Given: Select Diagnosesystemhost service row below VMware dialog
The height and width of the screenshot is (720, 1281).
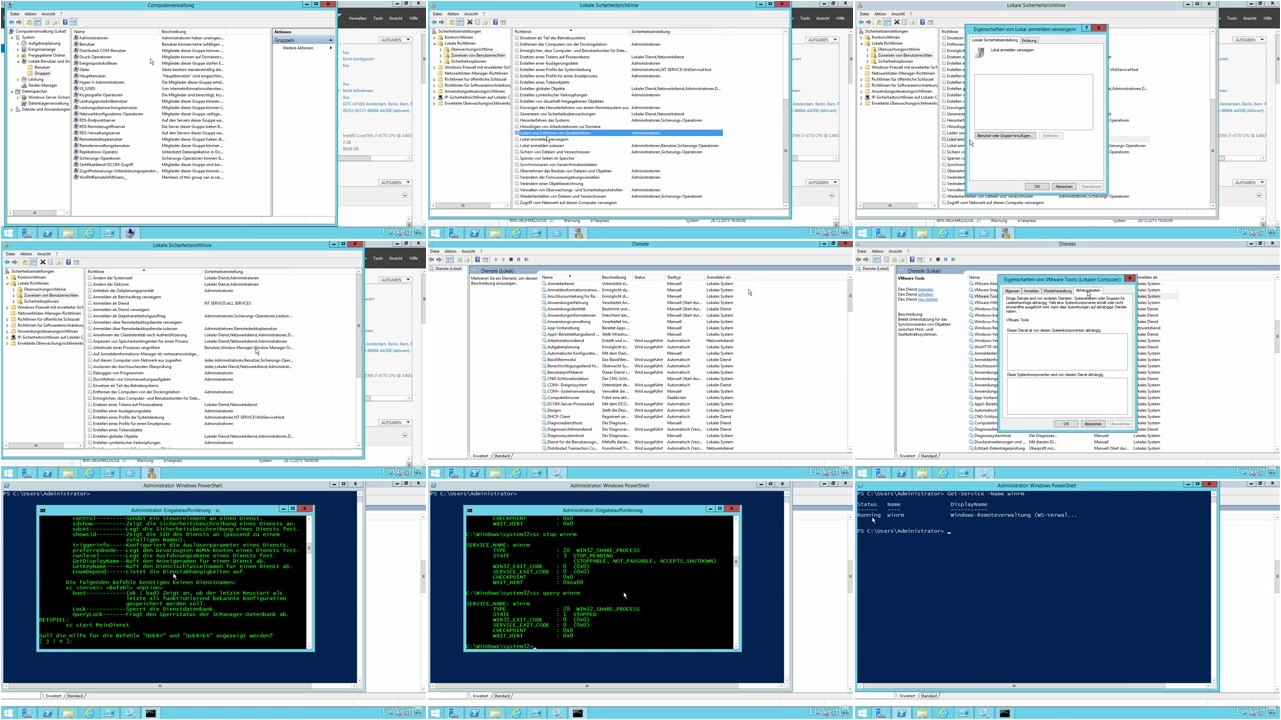Looking at the screenshot, I should 1064,436.
